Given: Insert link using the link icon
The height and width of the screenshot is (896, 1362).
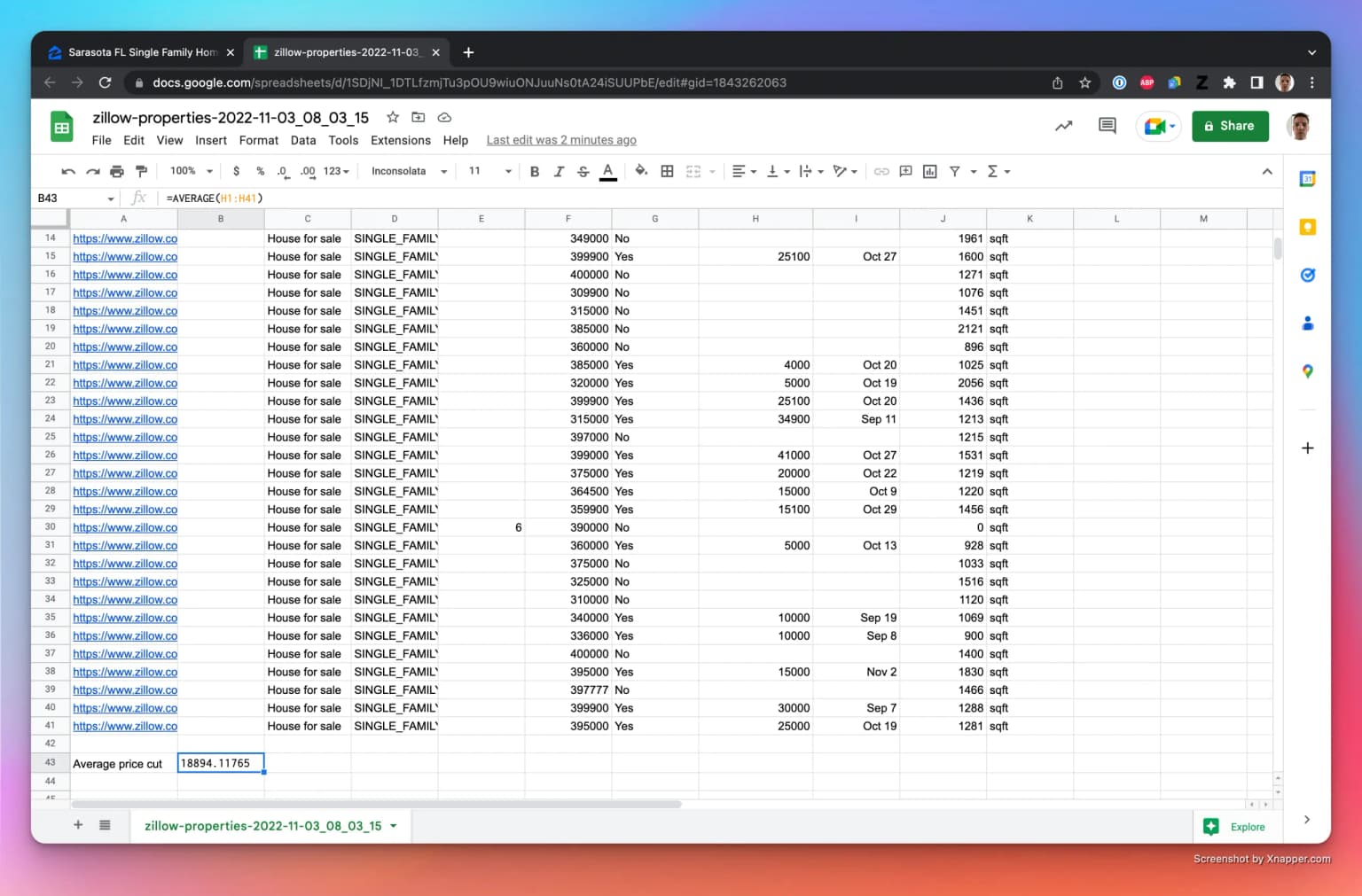Looking at the screenshot, I should tap(881, 172).
